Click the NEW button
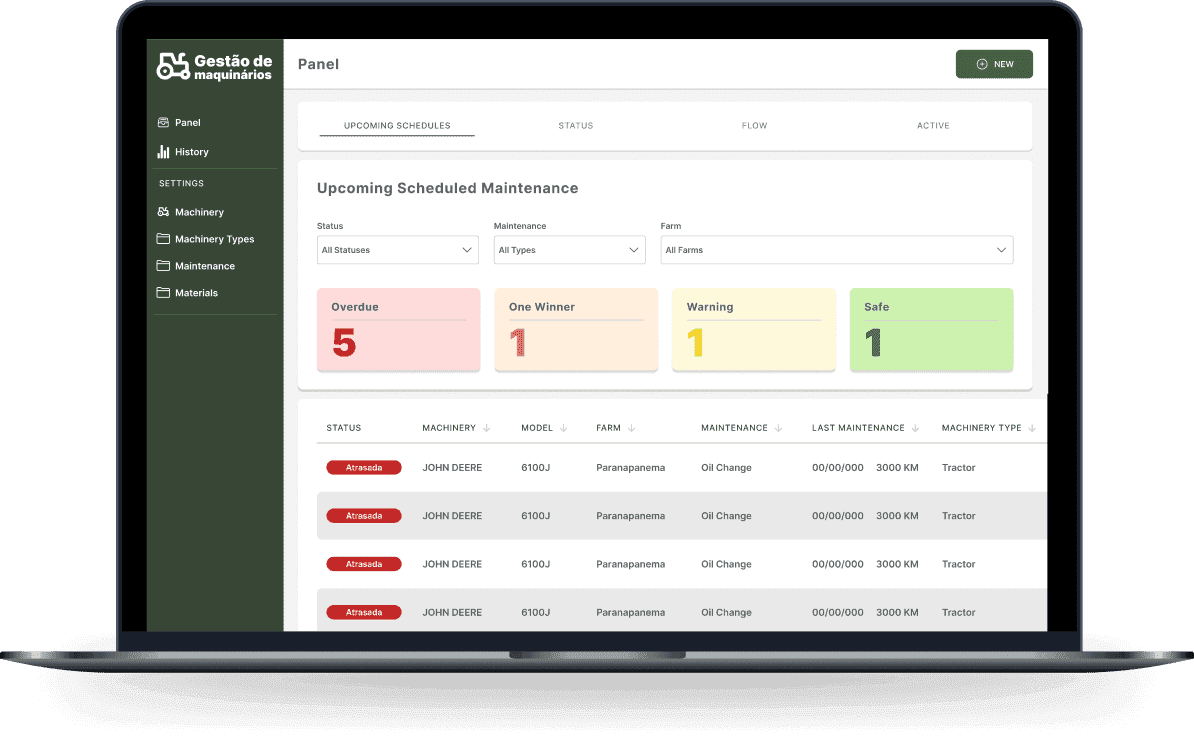This screenshot has height=738, width=1194. 994,64
